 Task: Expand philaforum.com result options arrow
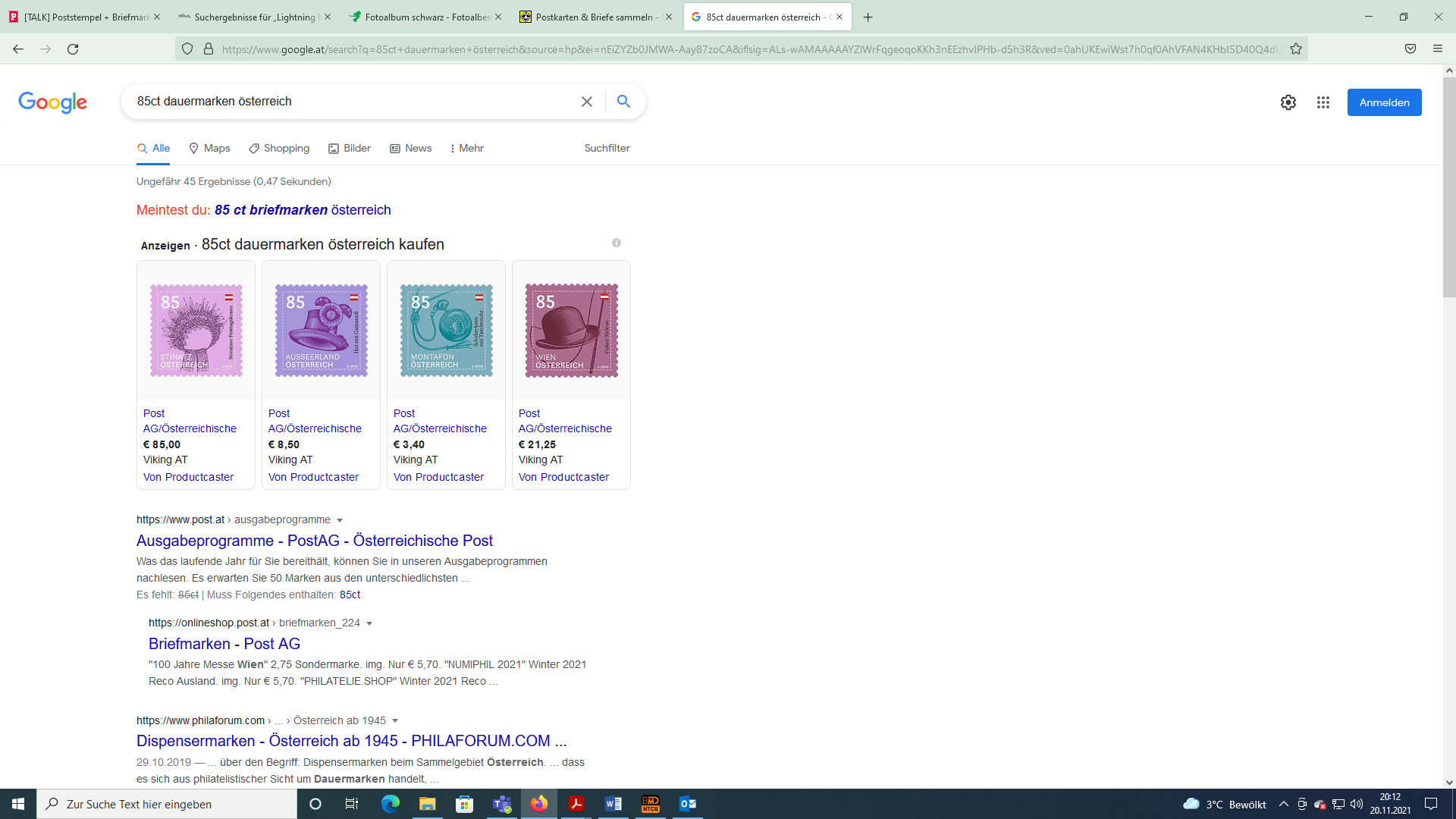pos(395,721)
